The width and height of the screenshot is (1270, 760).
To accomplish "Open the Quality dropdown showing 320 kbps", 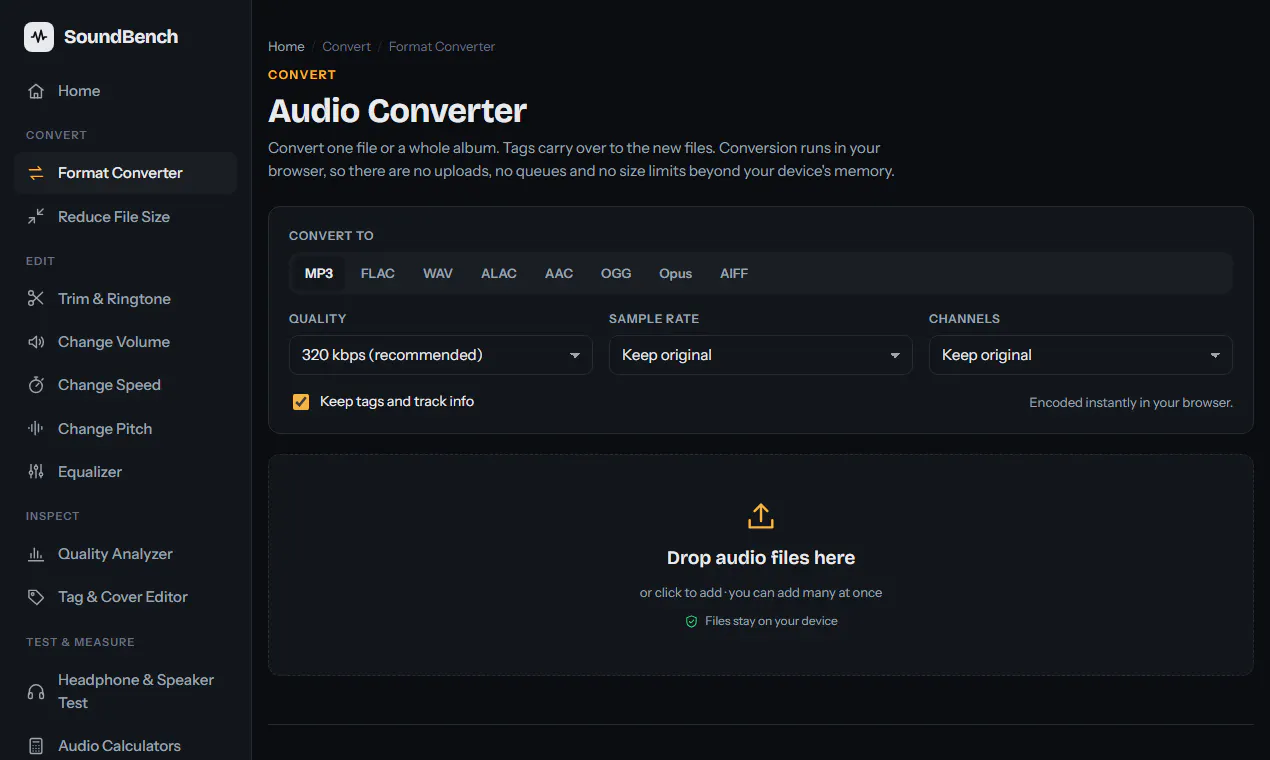I will point(441,355).
